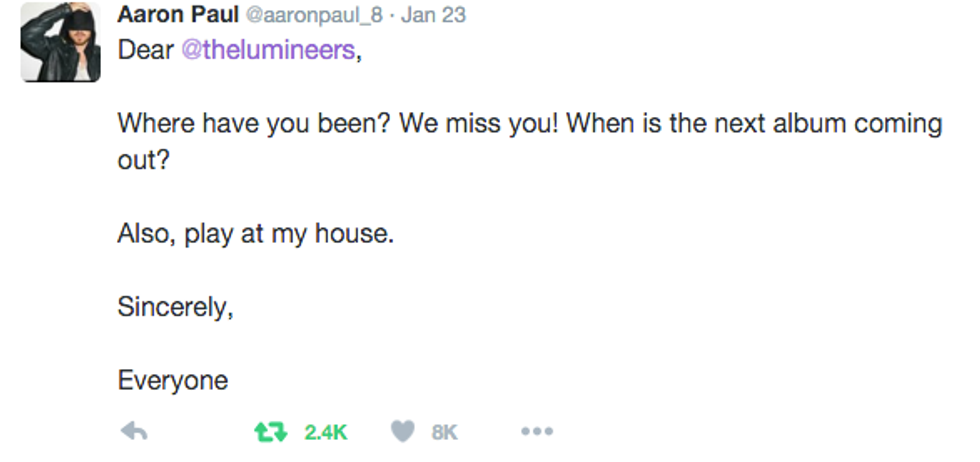
Task: Click the wrapped word "out?"
Action: coord(144,160)
